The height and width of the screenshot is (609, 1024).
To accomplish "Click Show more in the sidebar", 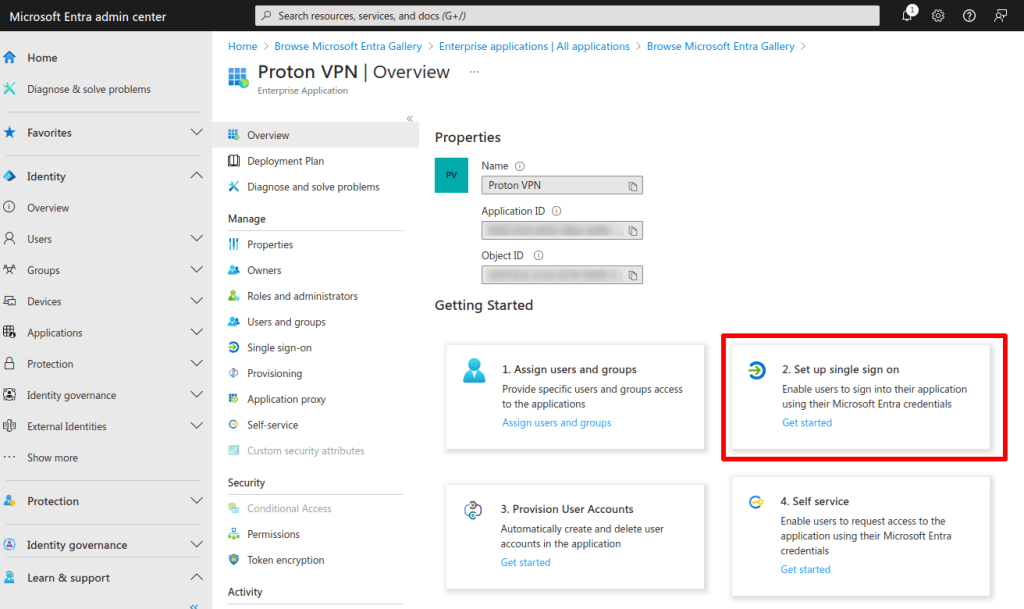I will (52, 458).
